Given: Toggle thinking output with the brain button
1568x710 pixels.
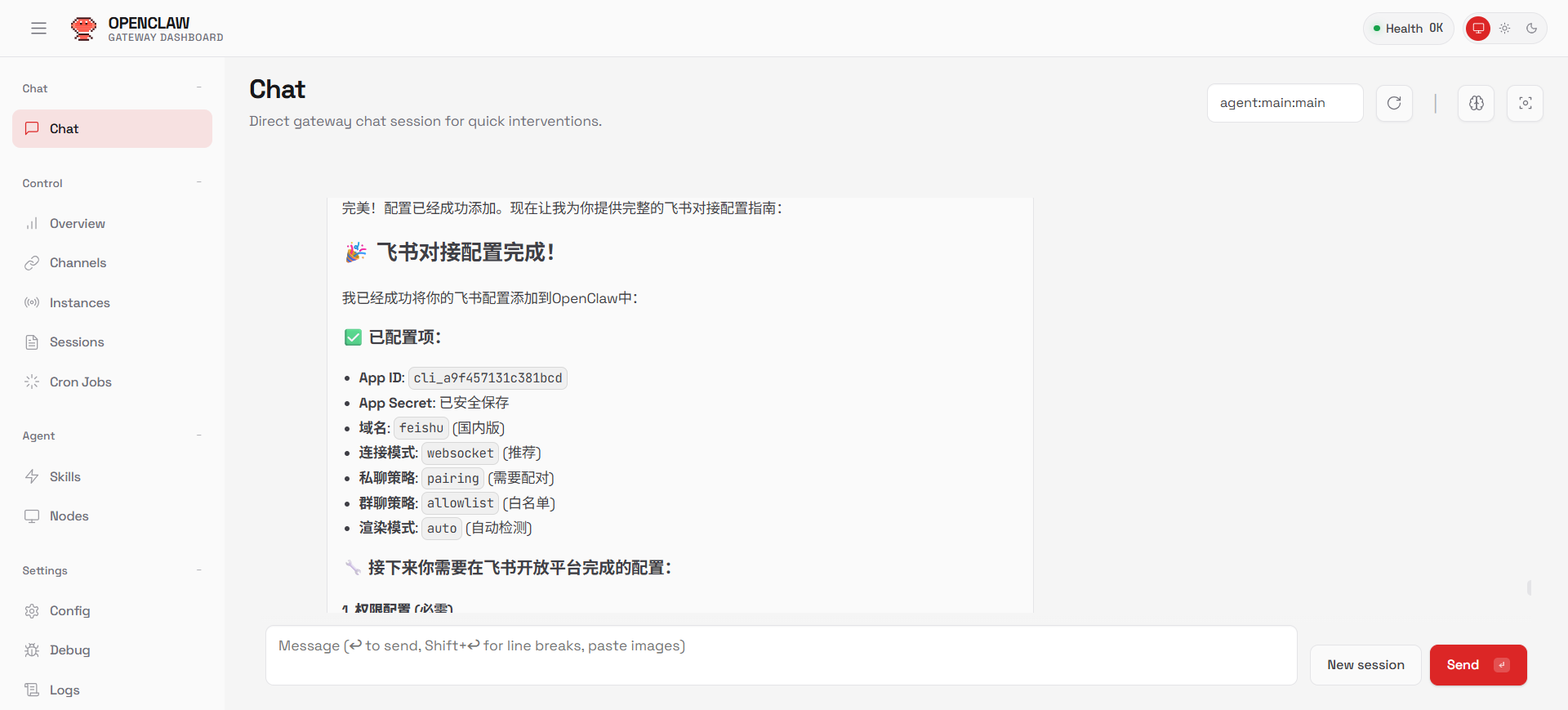Looking at the screenshot, I should (1477, 103).
